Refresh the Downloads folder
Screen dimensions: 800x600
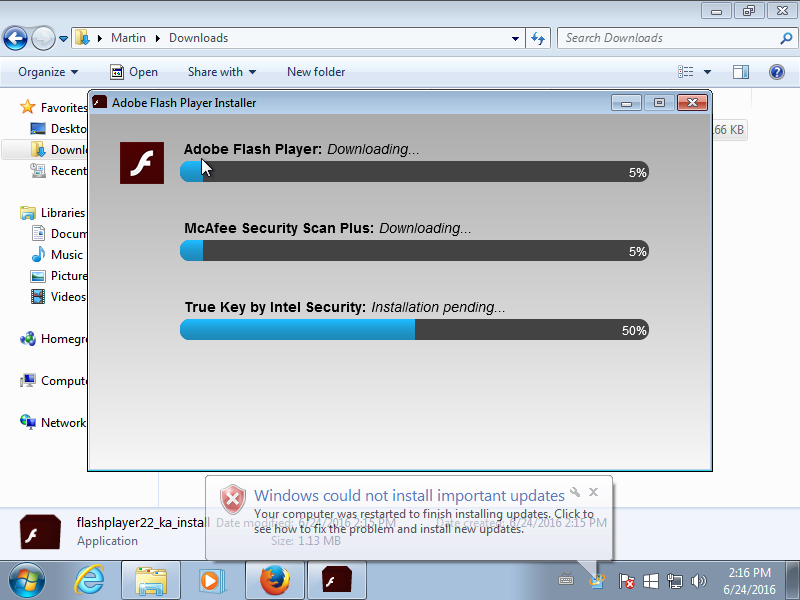point(538,38)
